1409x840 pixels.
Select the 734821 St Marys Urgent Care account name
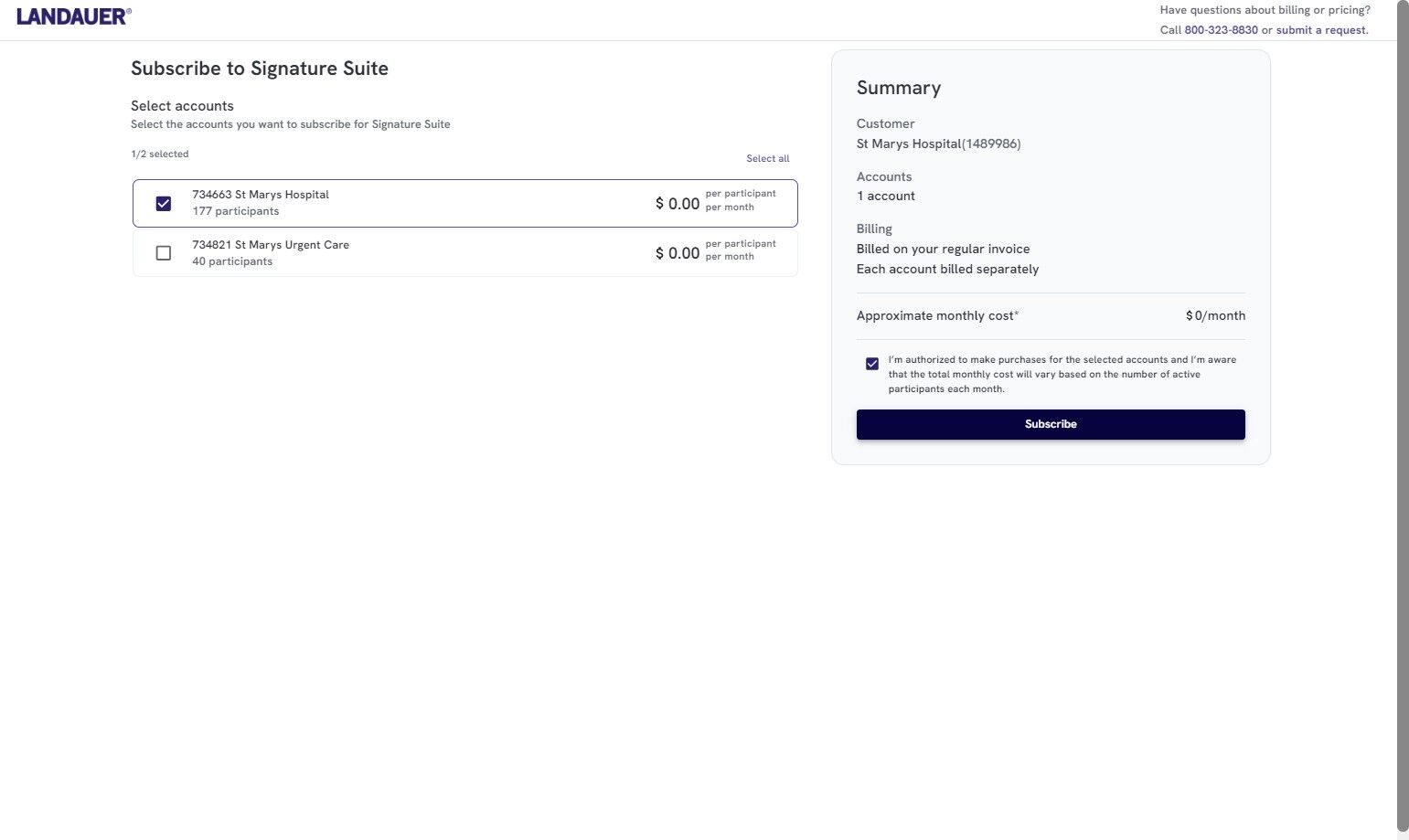tap(271, 245)
